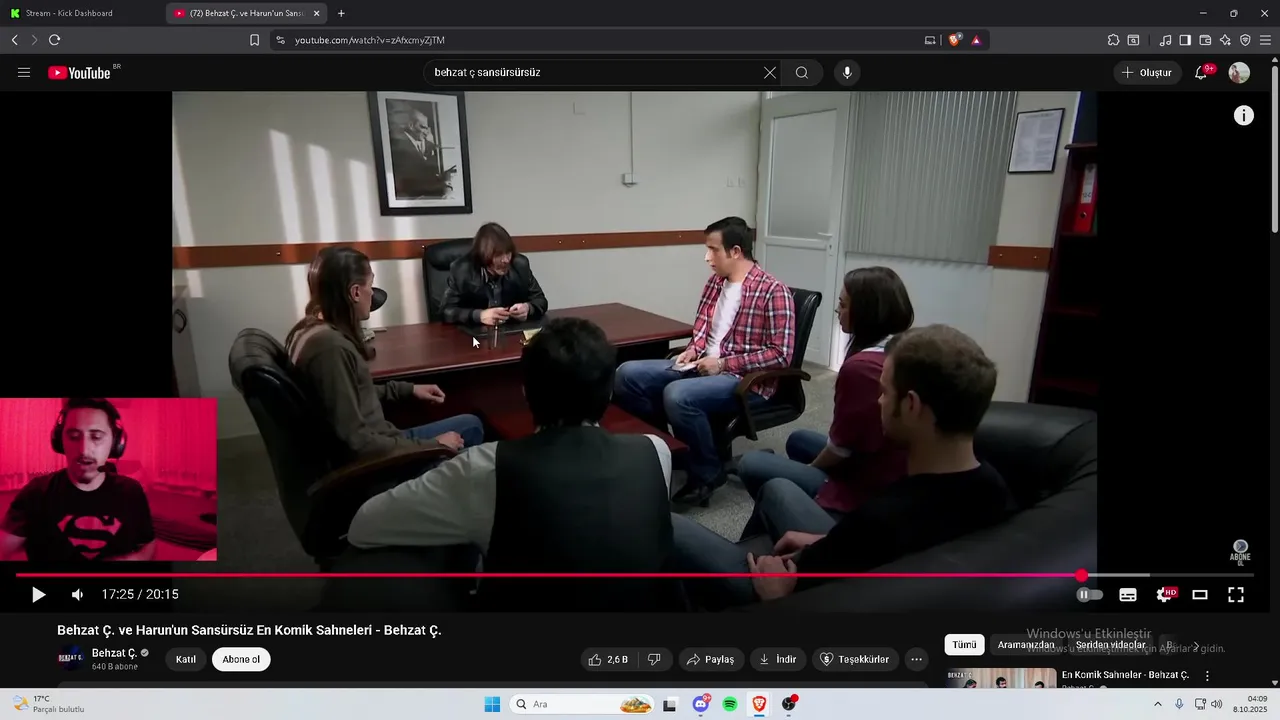Screen dimensions: 1280x720
Task: Click the Katıl join button
Action: click(186, 660)
